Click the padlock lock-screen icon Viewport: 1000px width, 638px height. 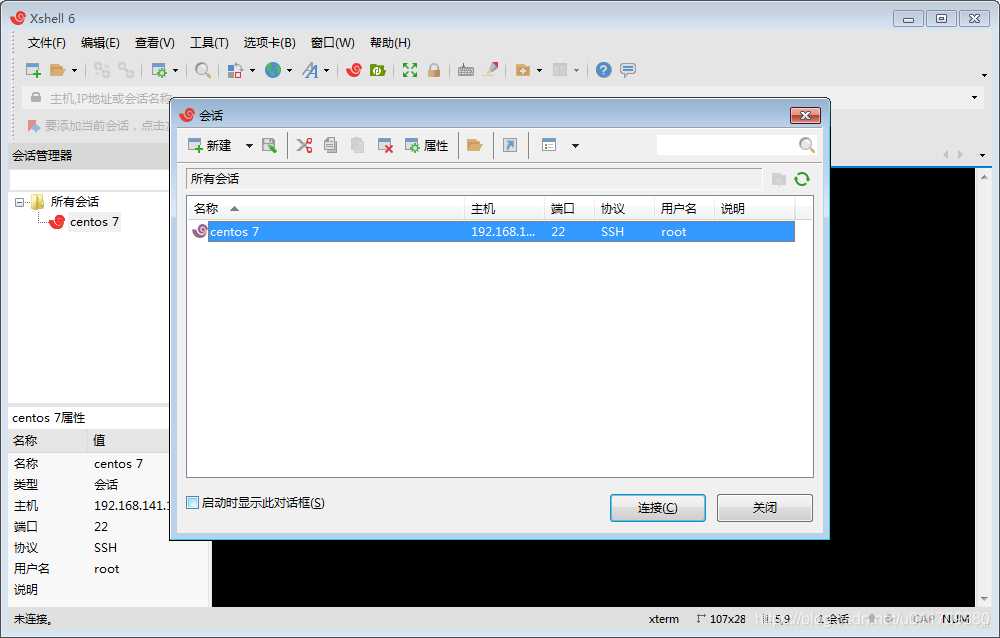tap(434, 70)
